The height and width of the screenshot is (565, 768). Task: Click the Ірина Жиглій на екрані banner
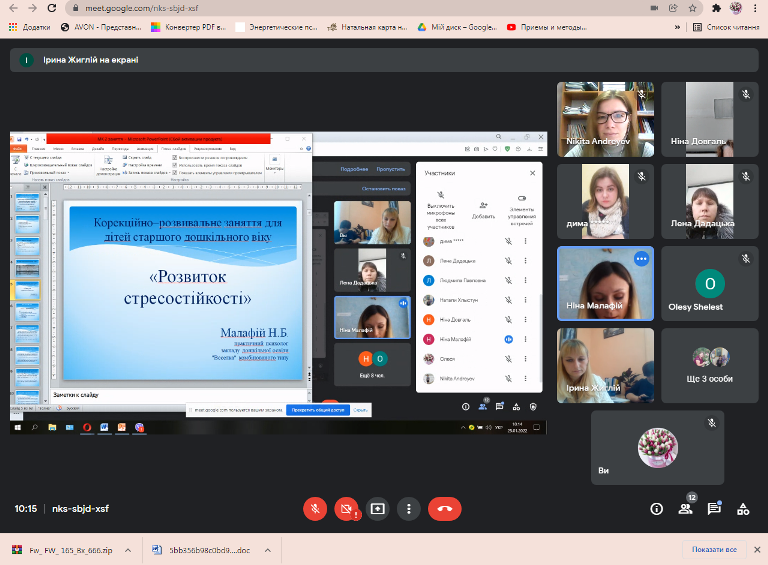coord(384,60)
